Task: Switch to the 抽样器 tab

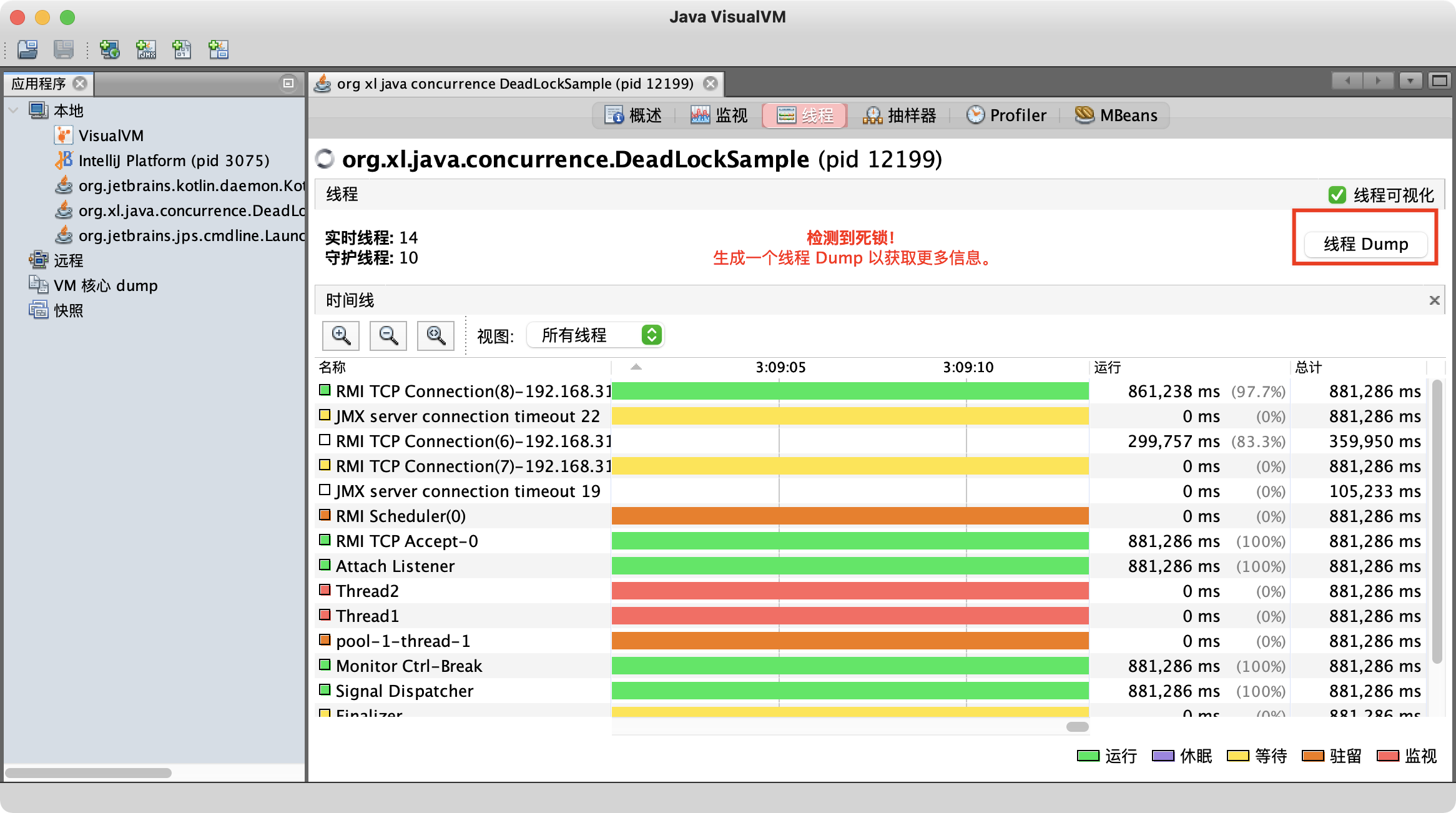Action: [x=900, y=116]
